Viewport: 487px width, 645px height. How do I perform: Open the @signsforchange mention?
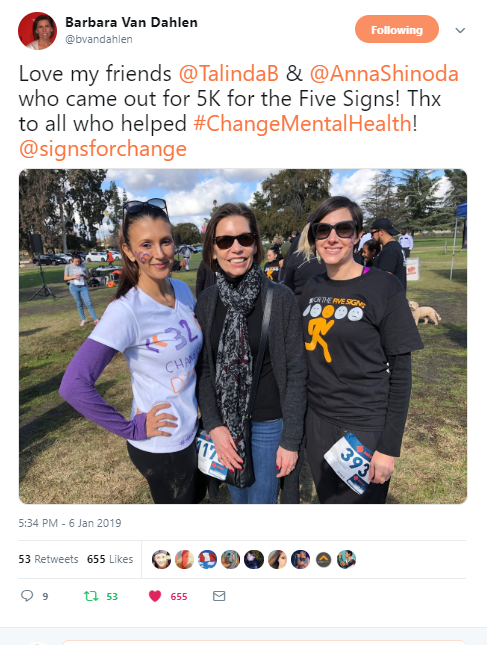[103, 149]
